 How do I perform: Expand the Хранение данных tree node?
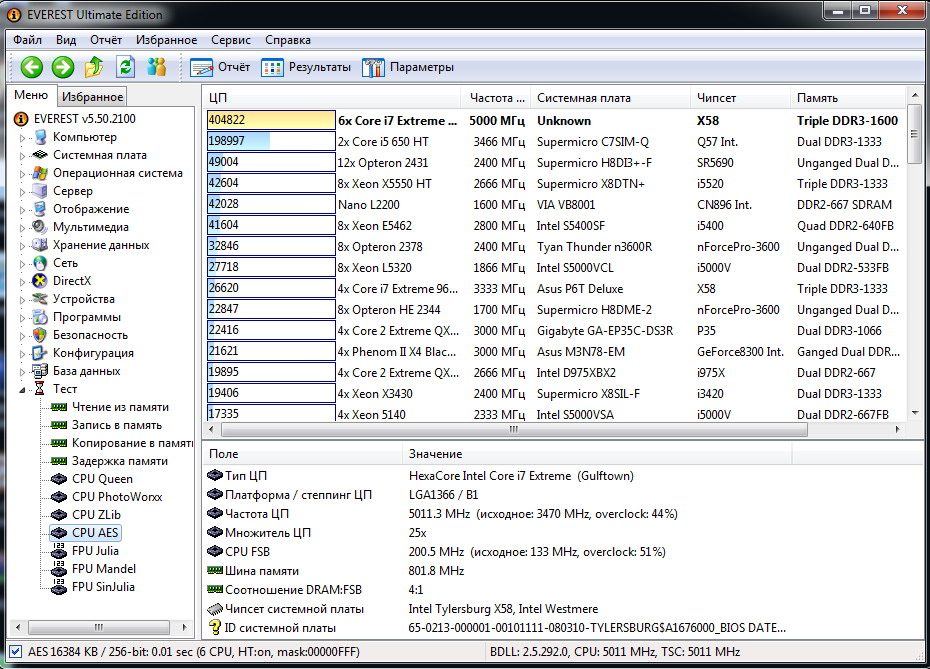pyautogui.click(x=23, y=246)
